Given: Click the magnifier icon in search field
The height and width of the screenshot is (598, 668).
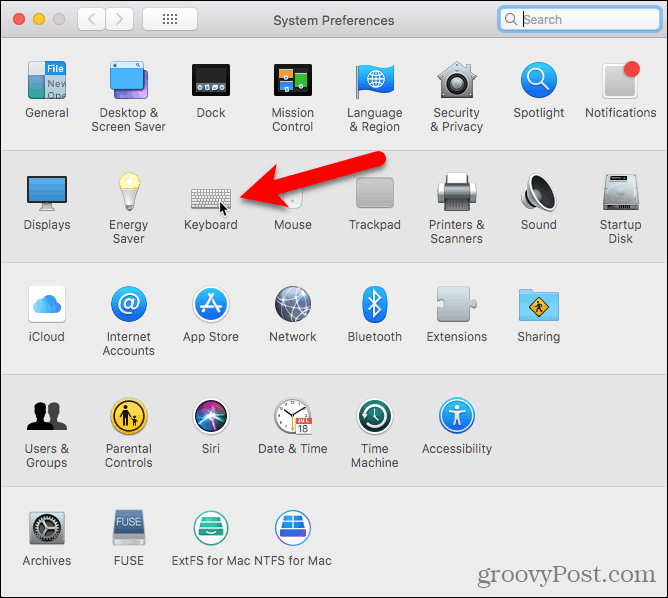Looking at the screenshot, I should point(511,19).
